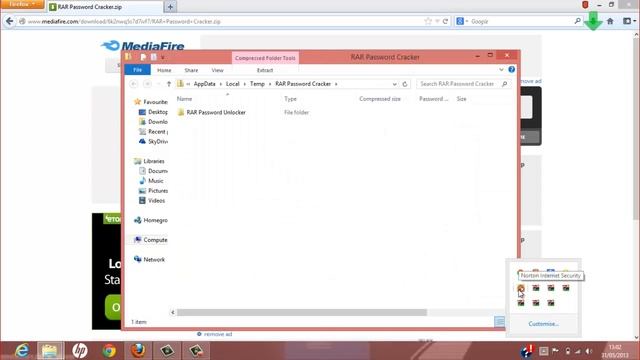This screenshot has width=640, height=360.
Task: Click AppData in the breadcrumb path
Action: click(204, 84)
